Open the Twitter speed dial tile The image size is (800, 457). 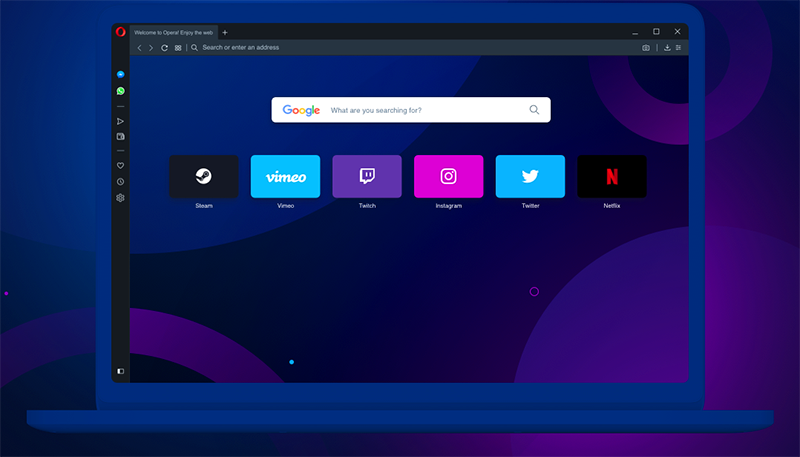pos(530,176)
